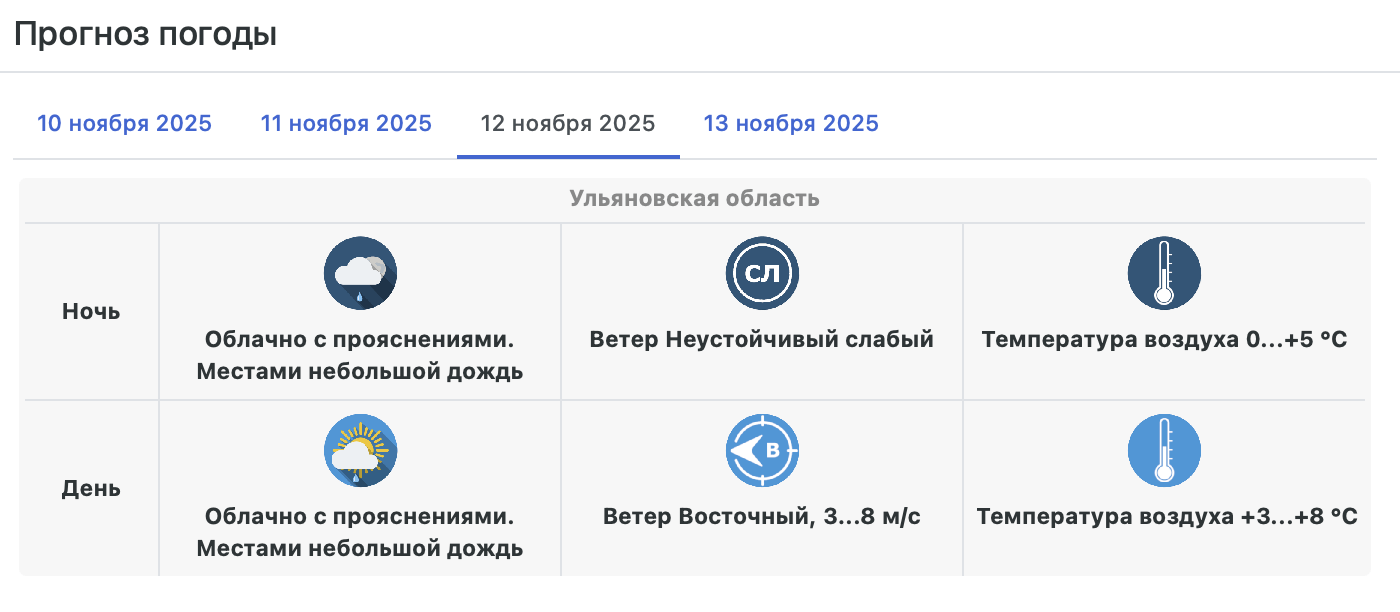The height and width of the screenshot is (612, 1400).
Task: Click the night cloudy rain weather icon
Action: point(360,274)
